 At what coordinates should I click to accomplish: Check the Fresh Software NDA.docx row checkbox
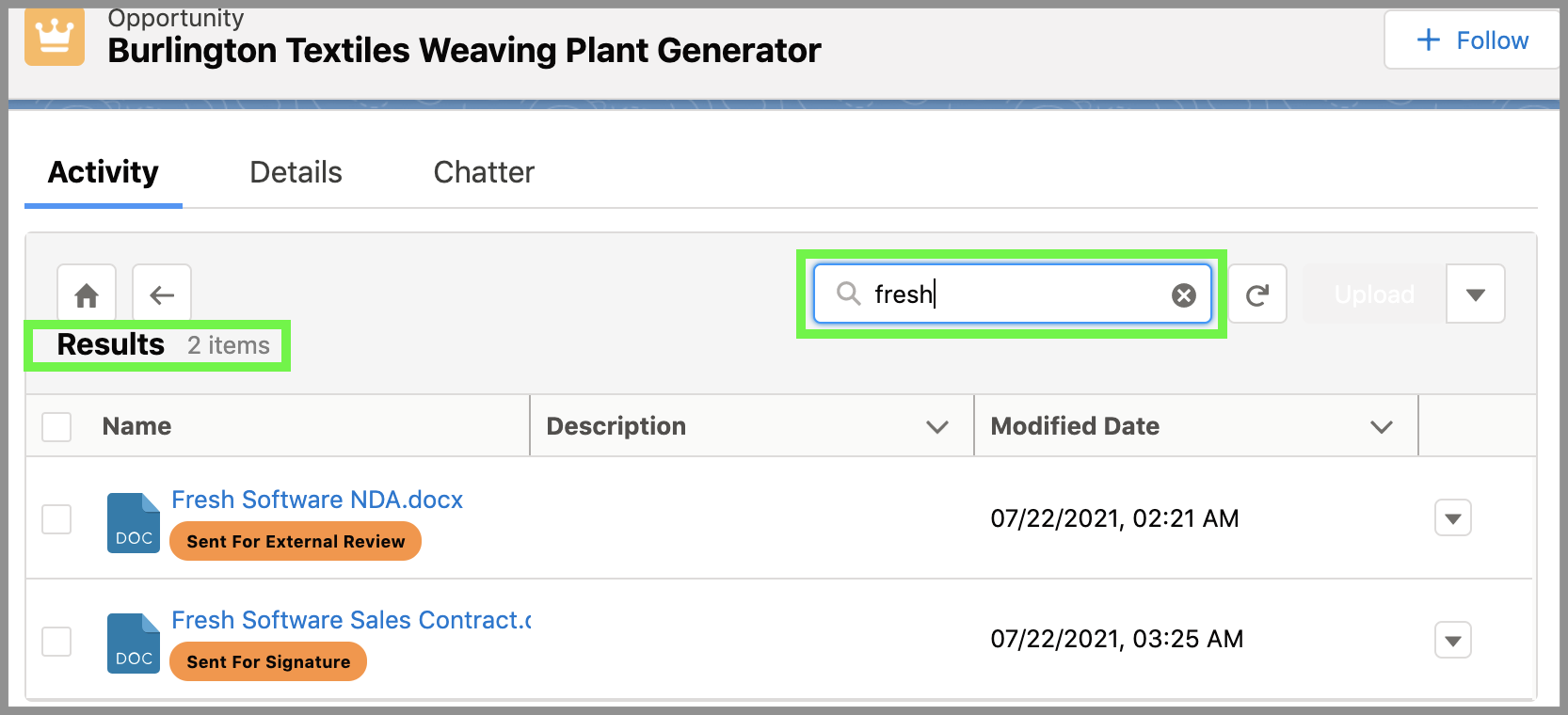tap(56, 518)
